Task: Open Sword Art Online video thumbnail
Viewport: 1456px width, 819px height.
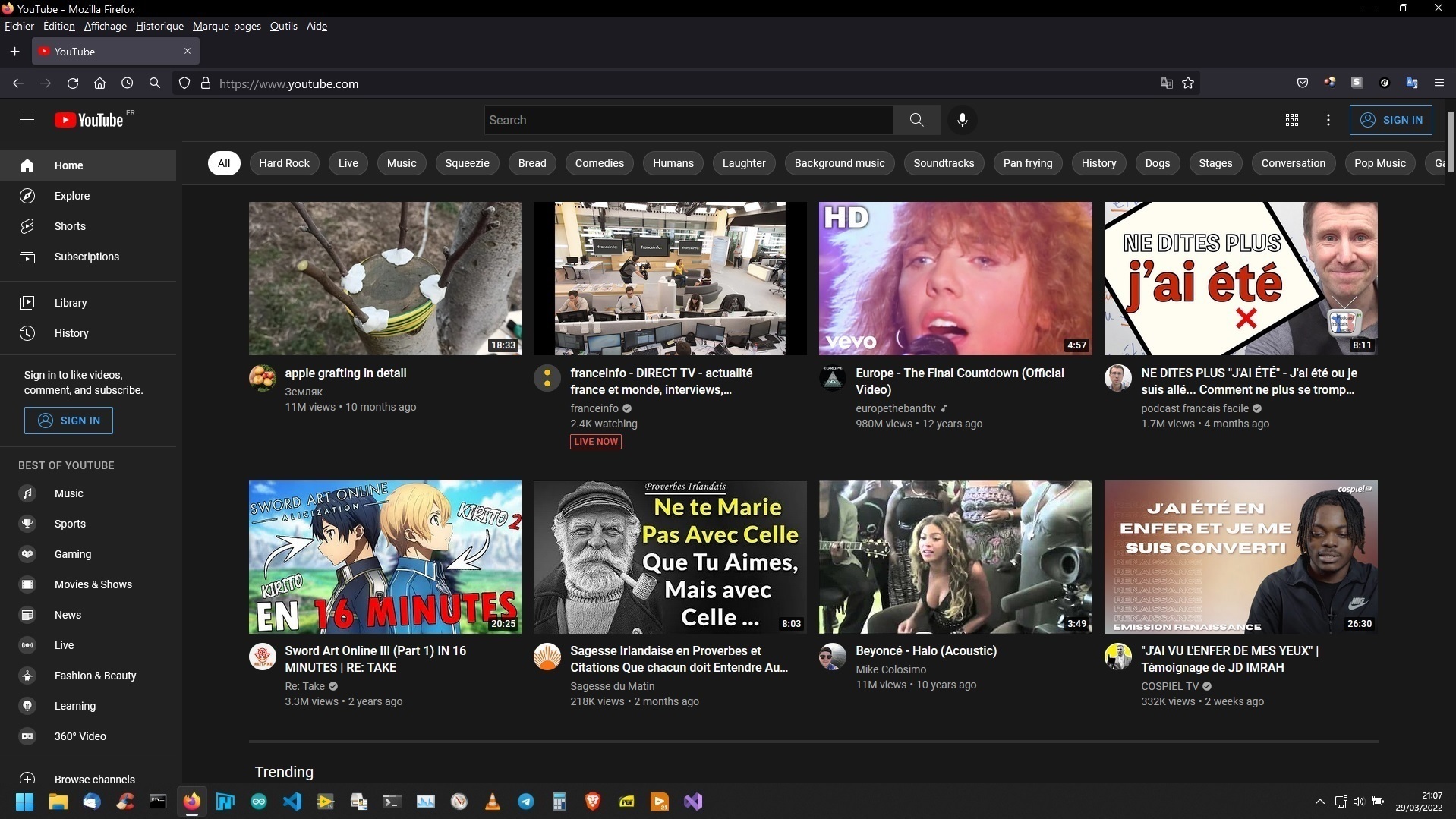Action: 385,557
